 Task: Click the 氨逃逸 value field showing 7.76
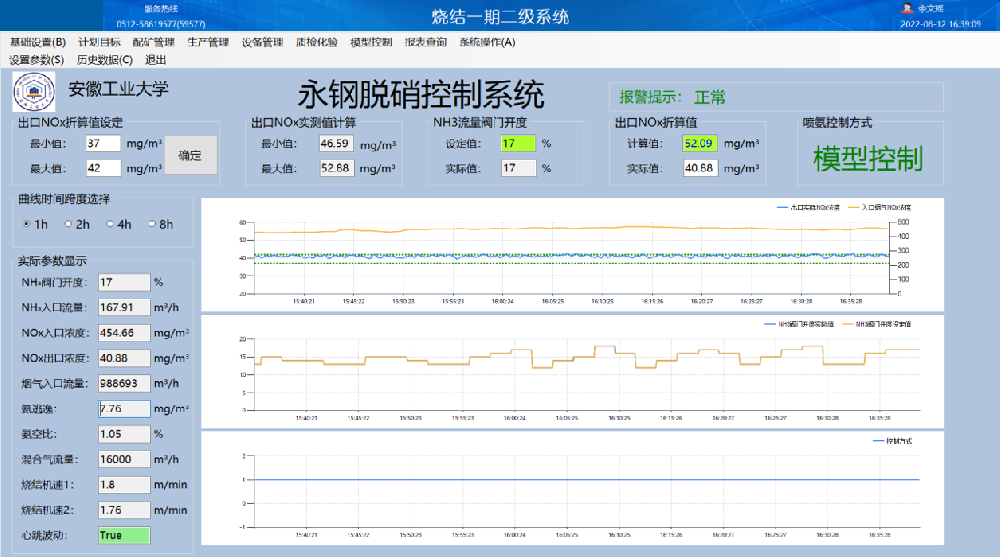click(x=124, y=408)
